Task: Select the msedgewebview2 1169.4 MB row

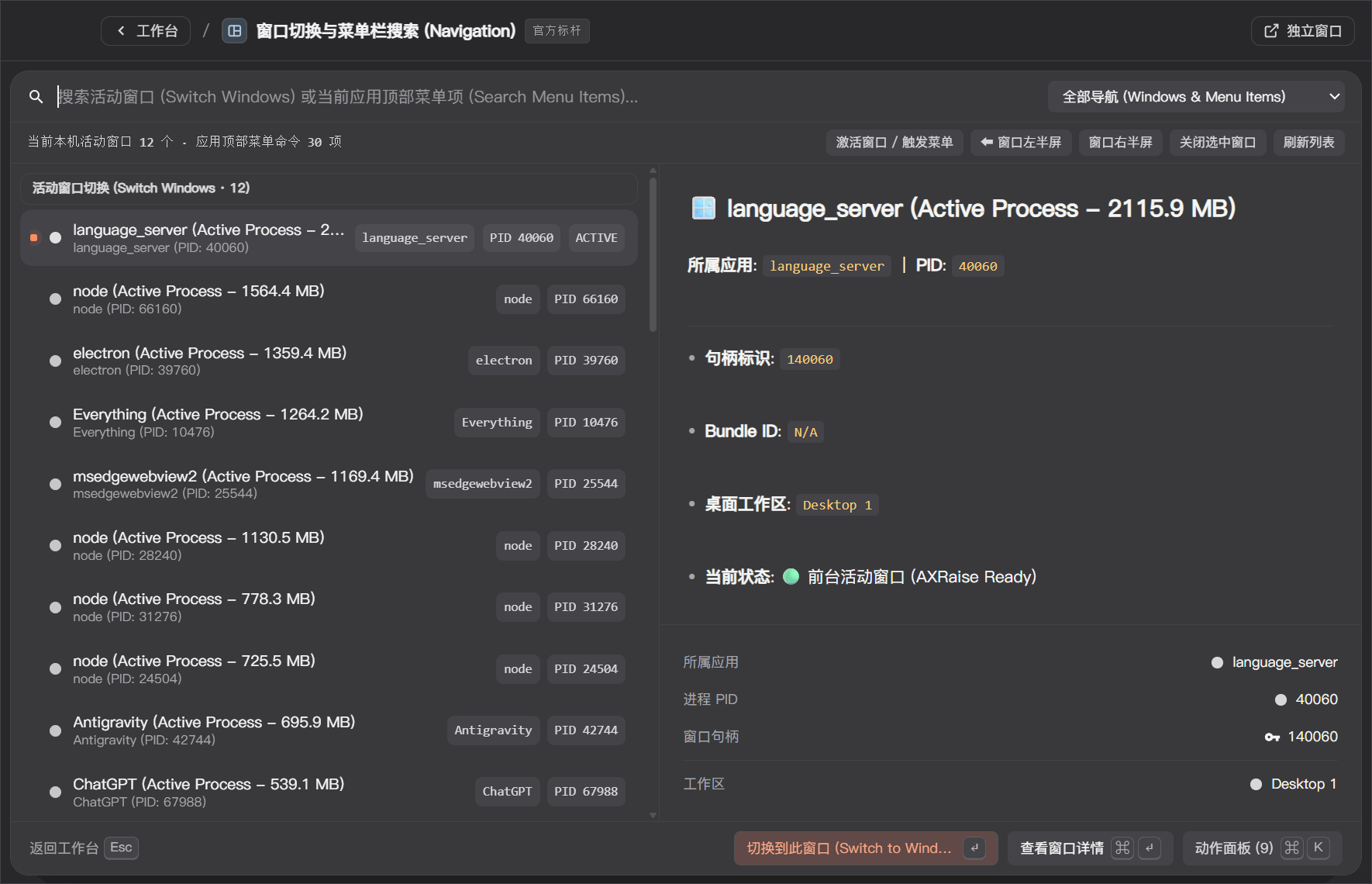Action: click(x=329, y=484)
